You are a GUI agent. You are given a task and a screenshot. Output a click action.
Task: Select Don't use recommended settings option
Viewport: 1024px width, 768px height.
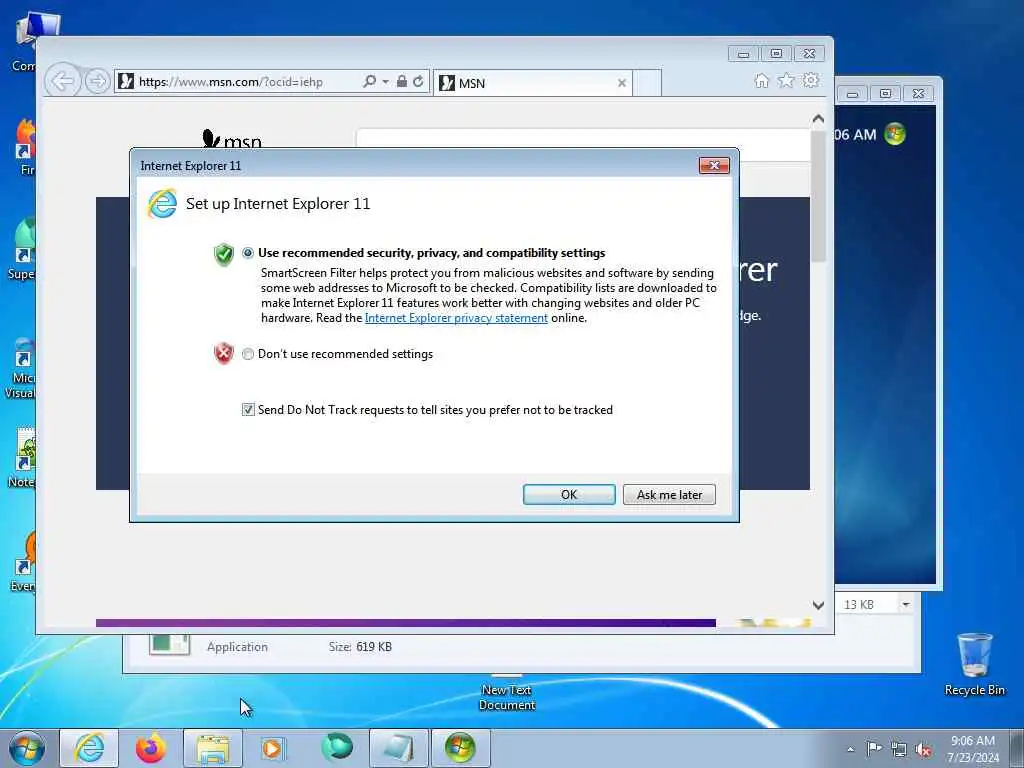[x=248, y=354]
